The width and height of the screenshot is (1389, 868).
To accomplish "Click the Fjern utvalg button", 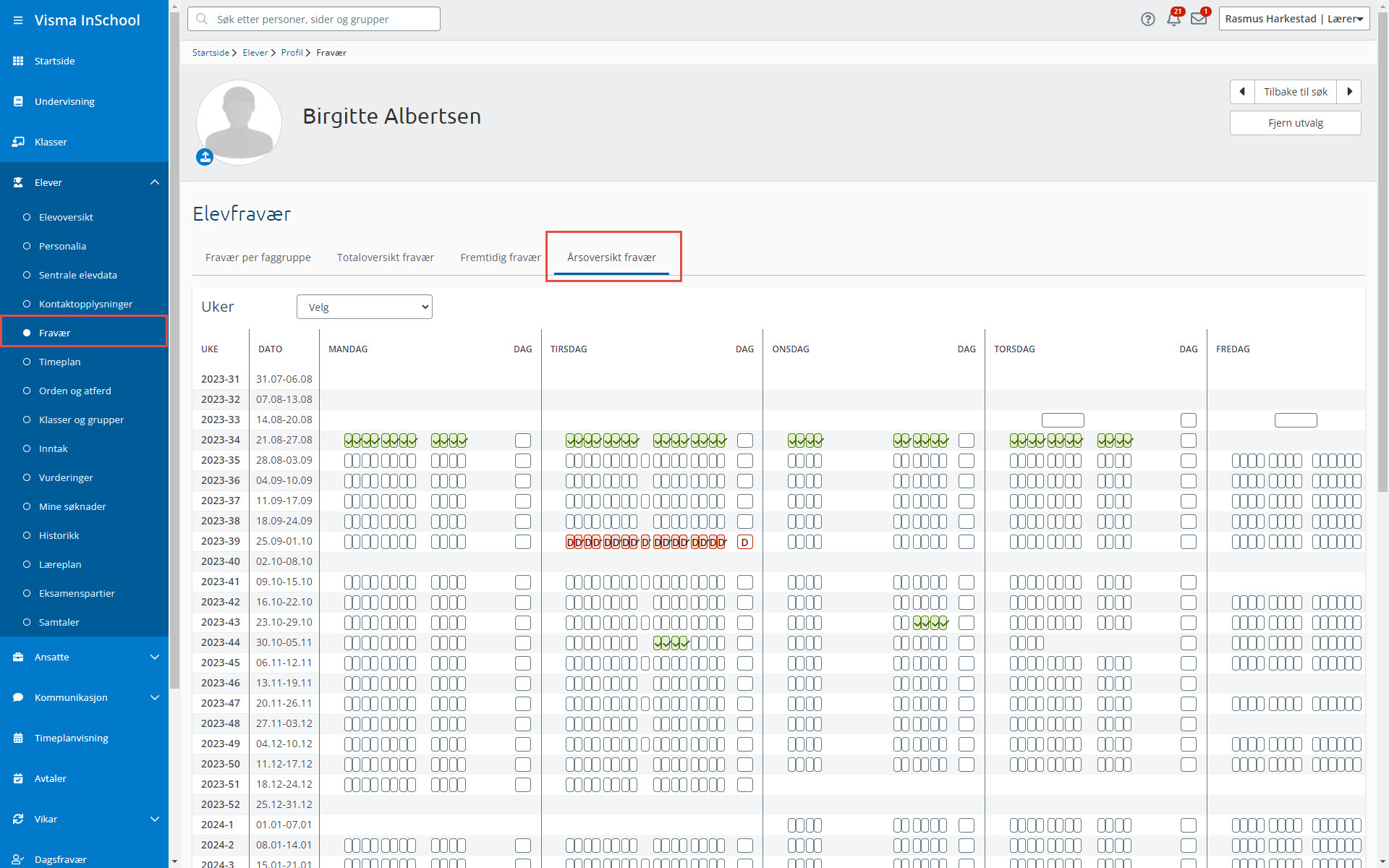I will click(x=1295, y=123).
